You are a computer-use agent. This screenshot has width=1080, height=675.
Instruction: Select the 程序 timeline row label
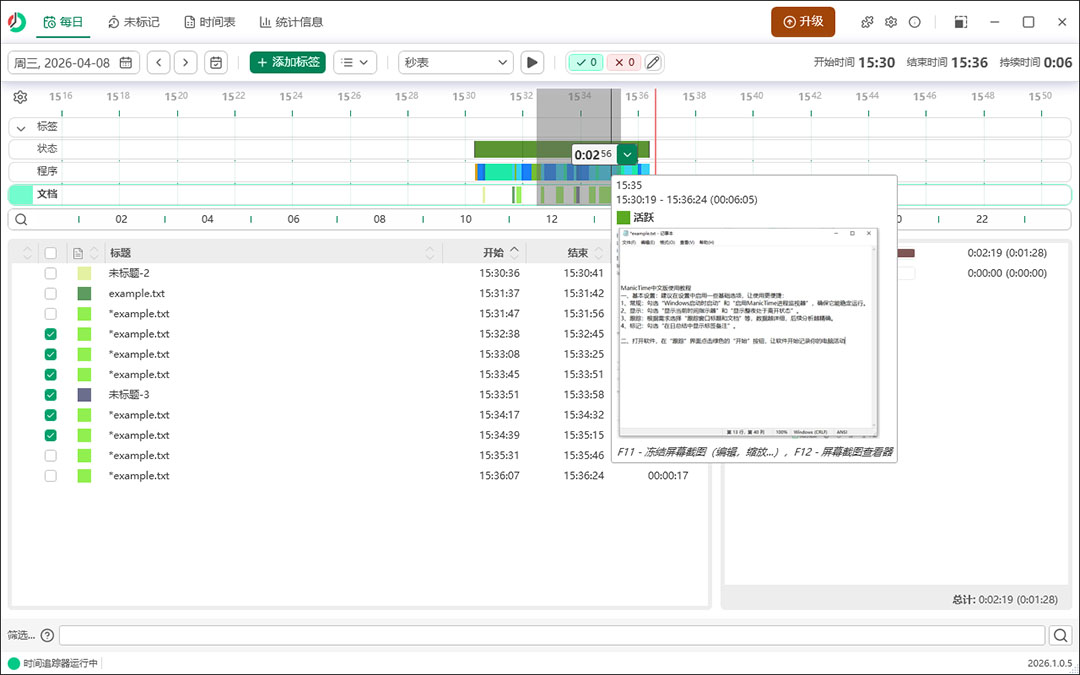47,172
